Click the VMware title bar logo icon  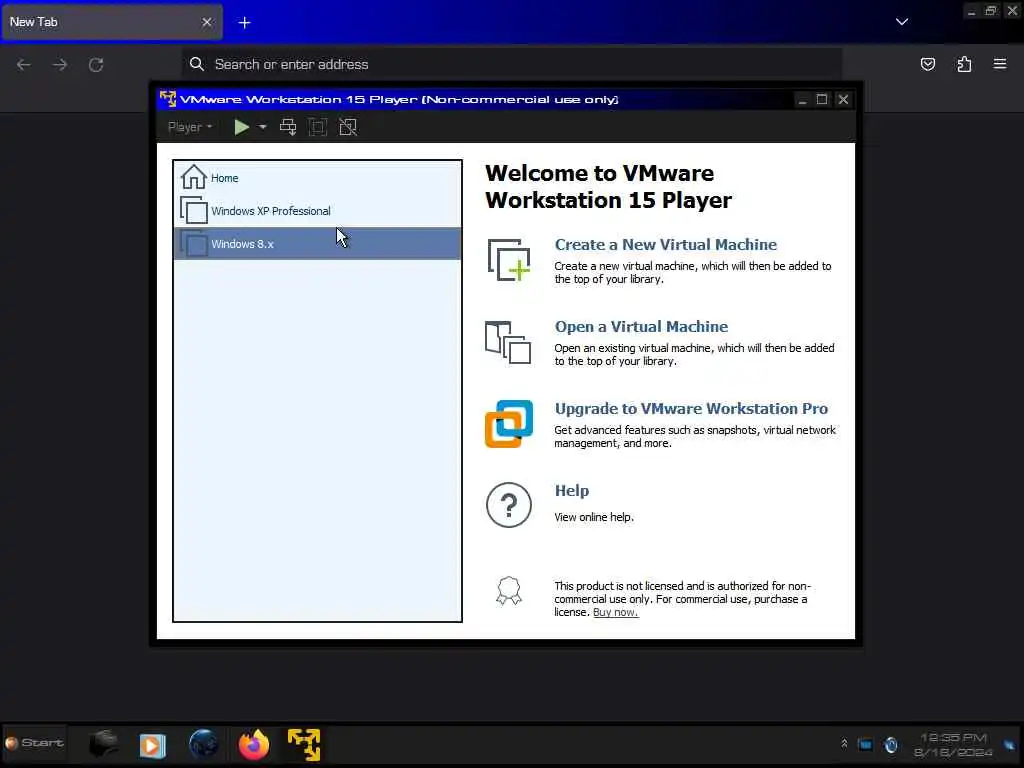[x=168, y=99]
